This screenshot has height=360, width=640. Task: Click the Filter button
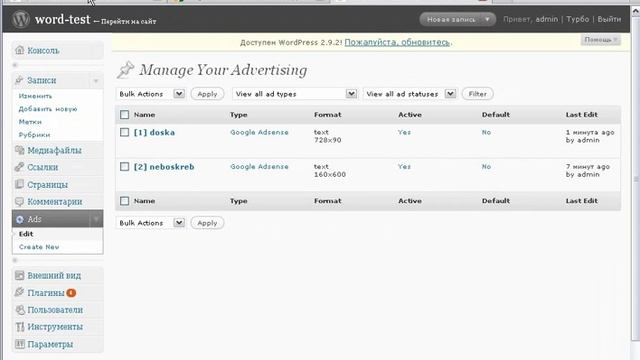(x=478, y=94)
